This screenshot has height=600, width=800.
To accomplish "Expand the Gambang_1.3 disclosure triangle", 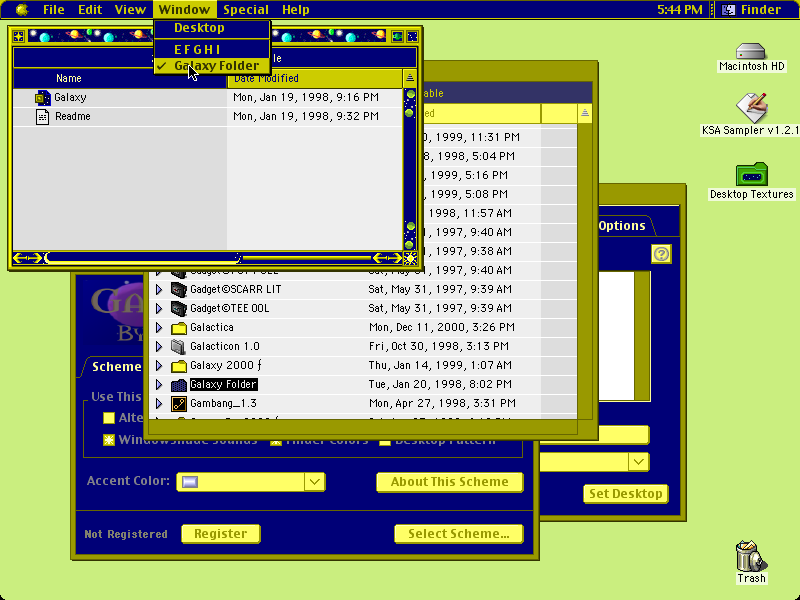I will pyautogui.click(x=159, y=404).
